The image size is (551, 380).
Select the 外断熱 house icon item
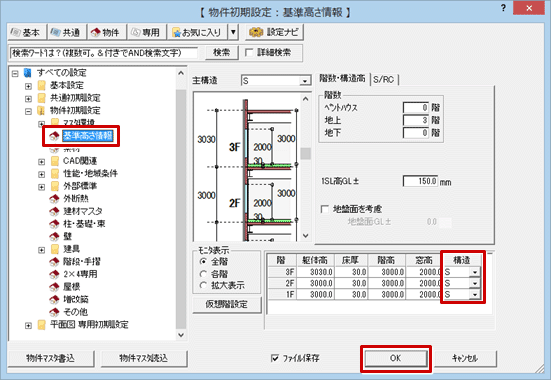(54, 199)
